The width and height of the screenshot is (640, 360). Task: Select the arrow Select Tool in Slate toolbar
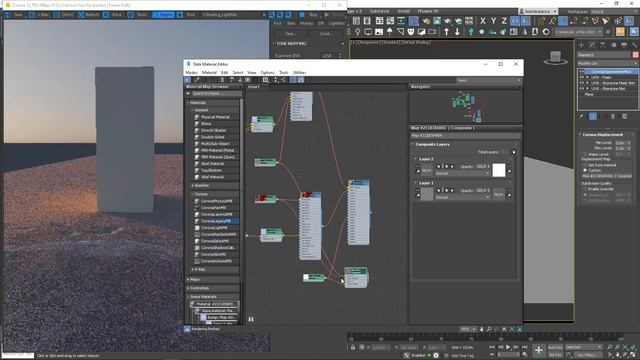click(187, 80)
